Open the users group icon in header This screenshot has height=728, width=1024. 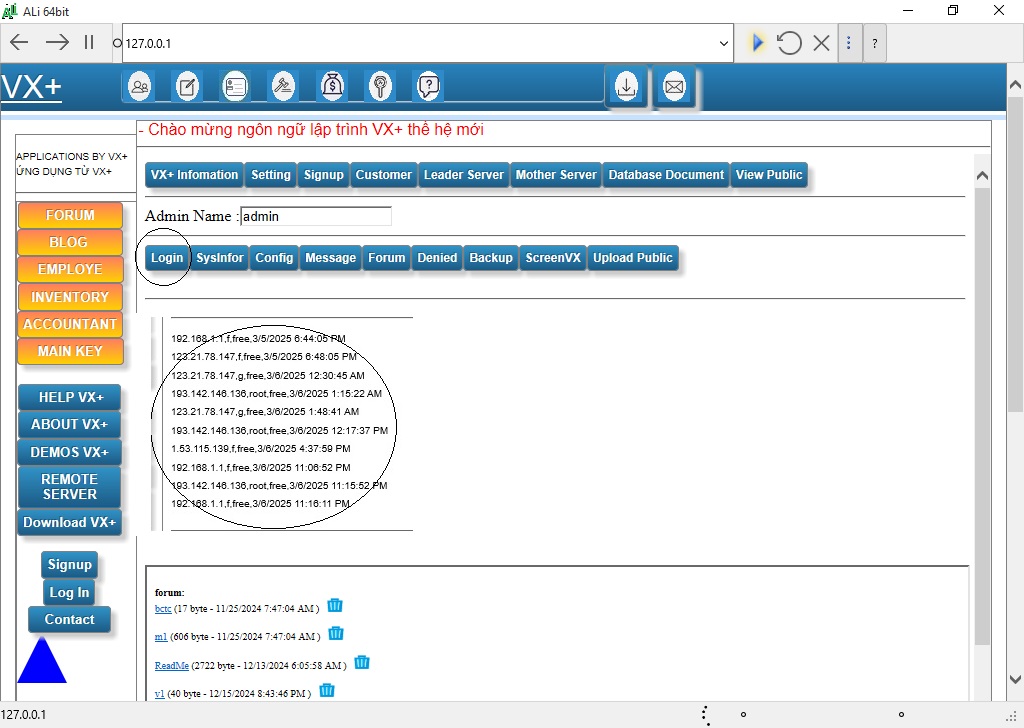[x=140, y=87]
